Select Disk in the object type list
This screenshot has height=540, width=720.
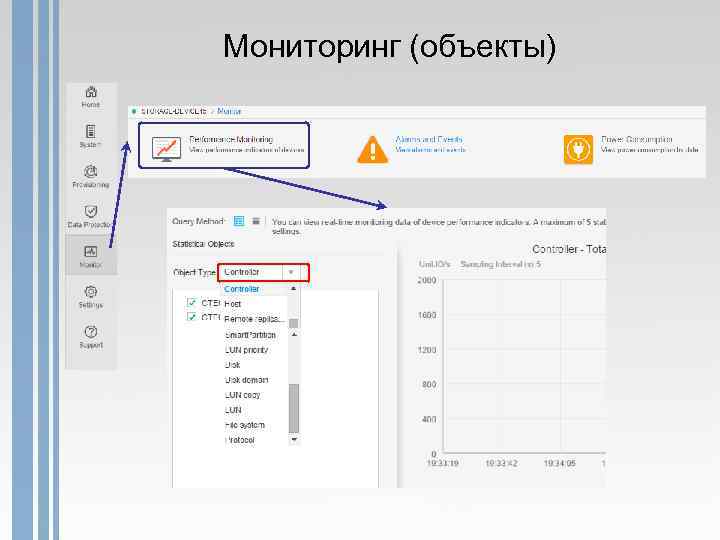pyautogui.click(x=232, y=365)
